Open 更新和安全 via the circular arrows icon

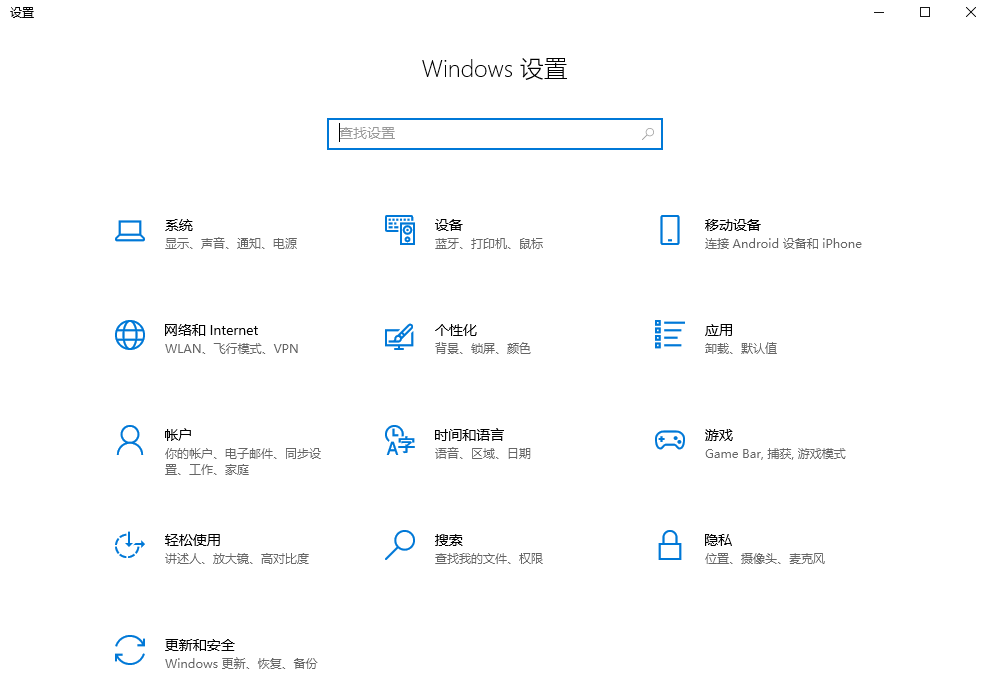[130, 650]
